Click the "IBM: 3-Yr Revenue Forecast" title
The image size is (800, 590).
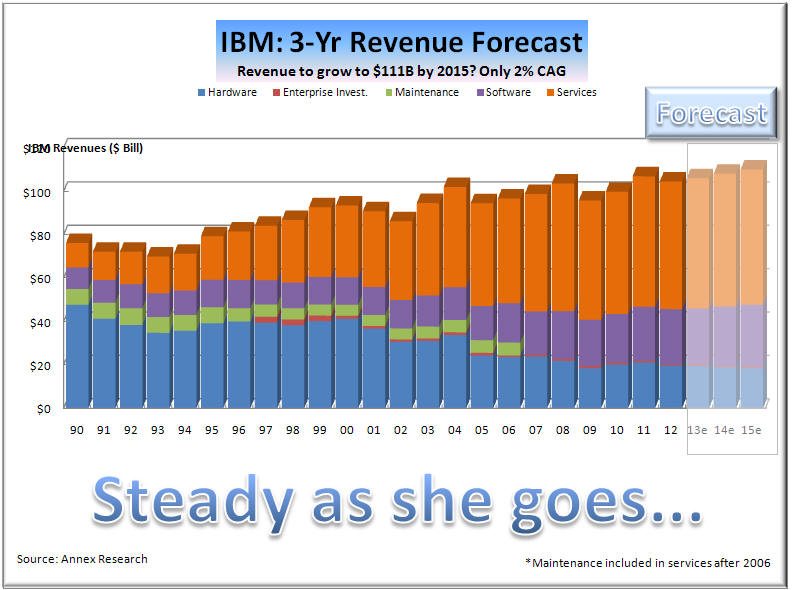[400, 43]
